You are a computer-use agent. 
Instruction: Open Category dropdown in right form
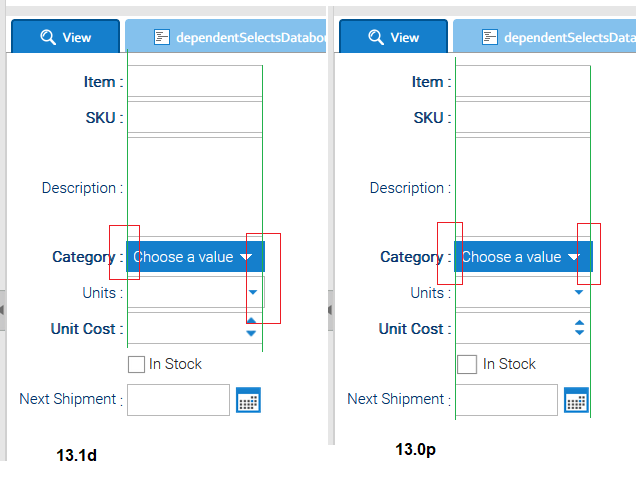pyautogui.click(x=523, y=256)
